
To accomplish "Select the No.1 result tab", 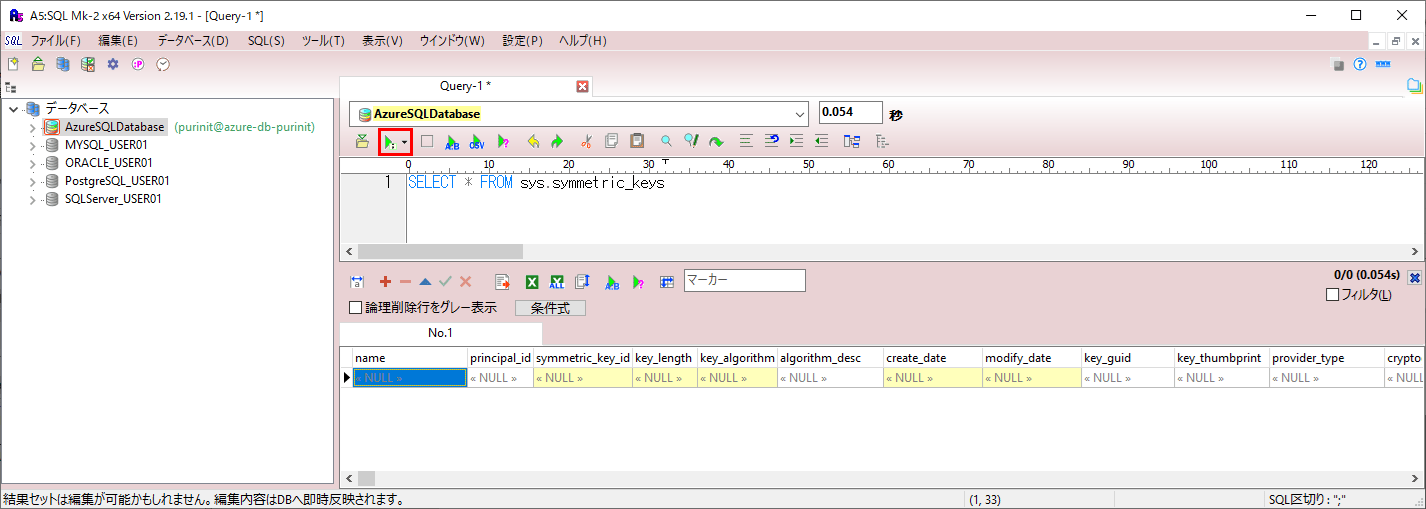I will pyautogui.click(x=440, y=333).
